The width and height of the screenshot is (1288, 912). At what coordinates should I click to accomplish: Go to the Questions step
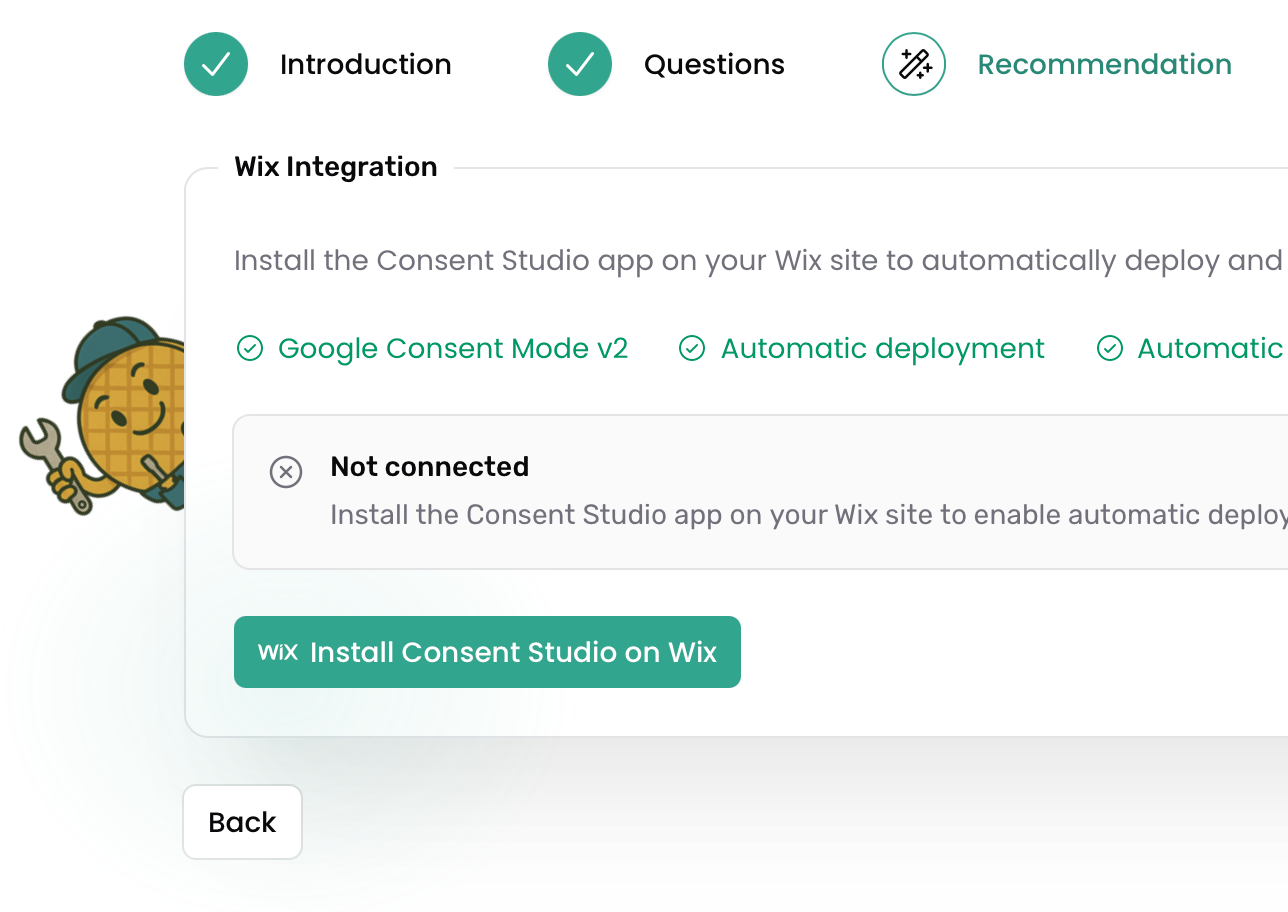tap(714, 64)
